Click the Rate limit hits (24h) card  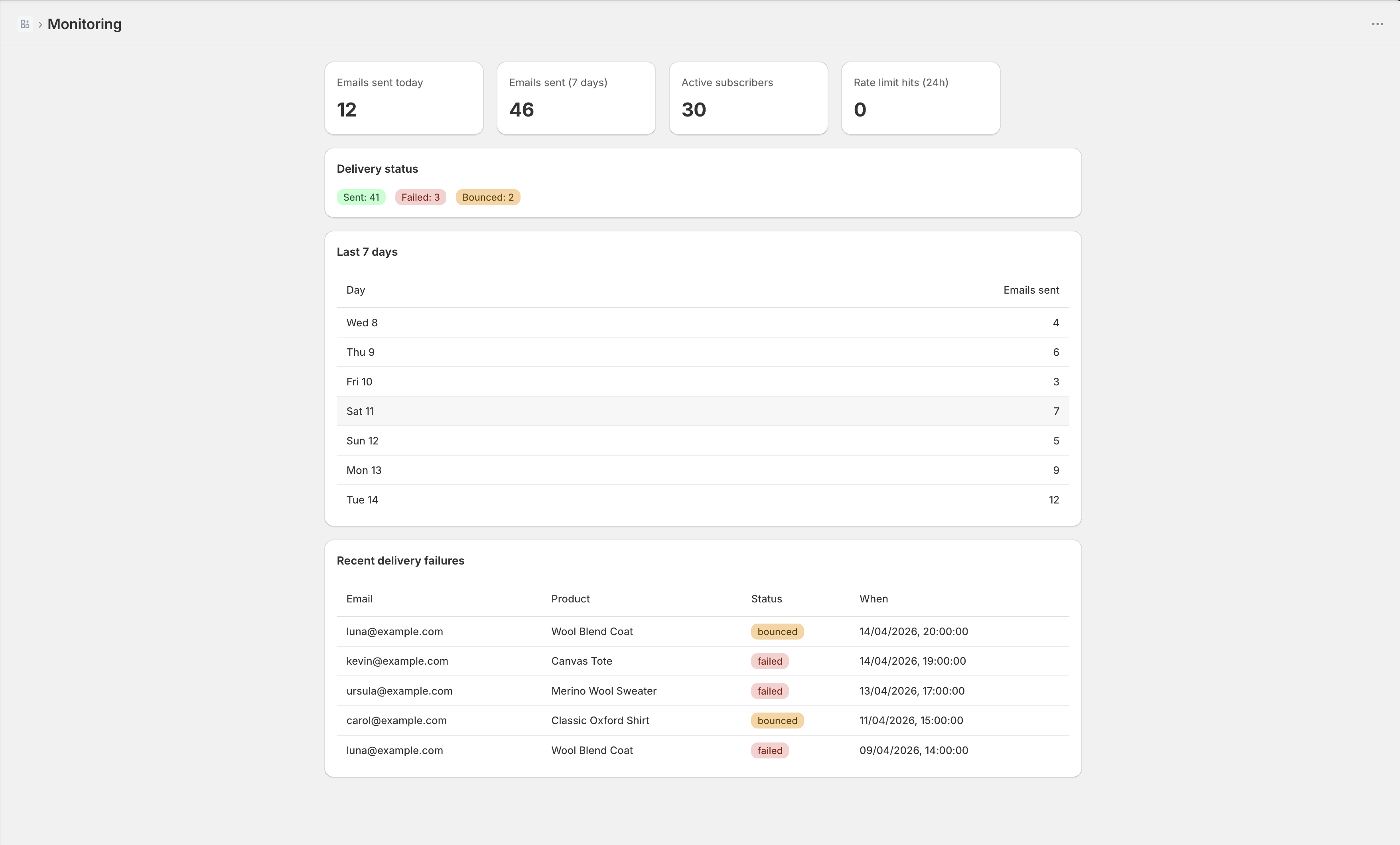pos(921,98)
